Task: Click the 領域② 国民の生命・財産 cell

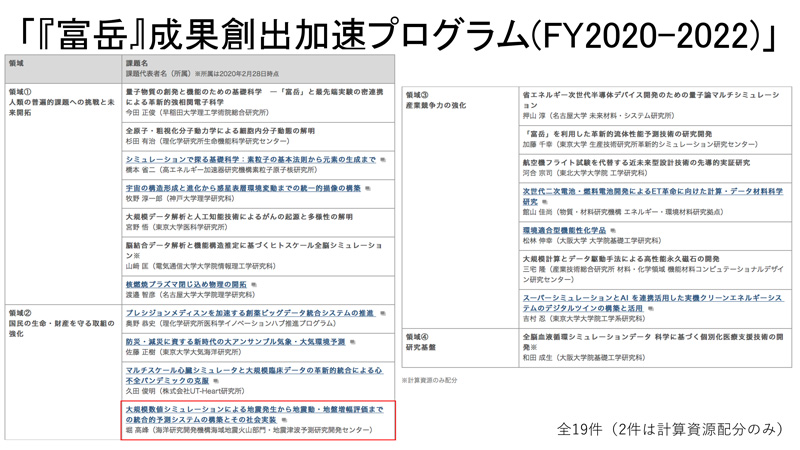Action: [x=63, y=372]
